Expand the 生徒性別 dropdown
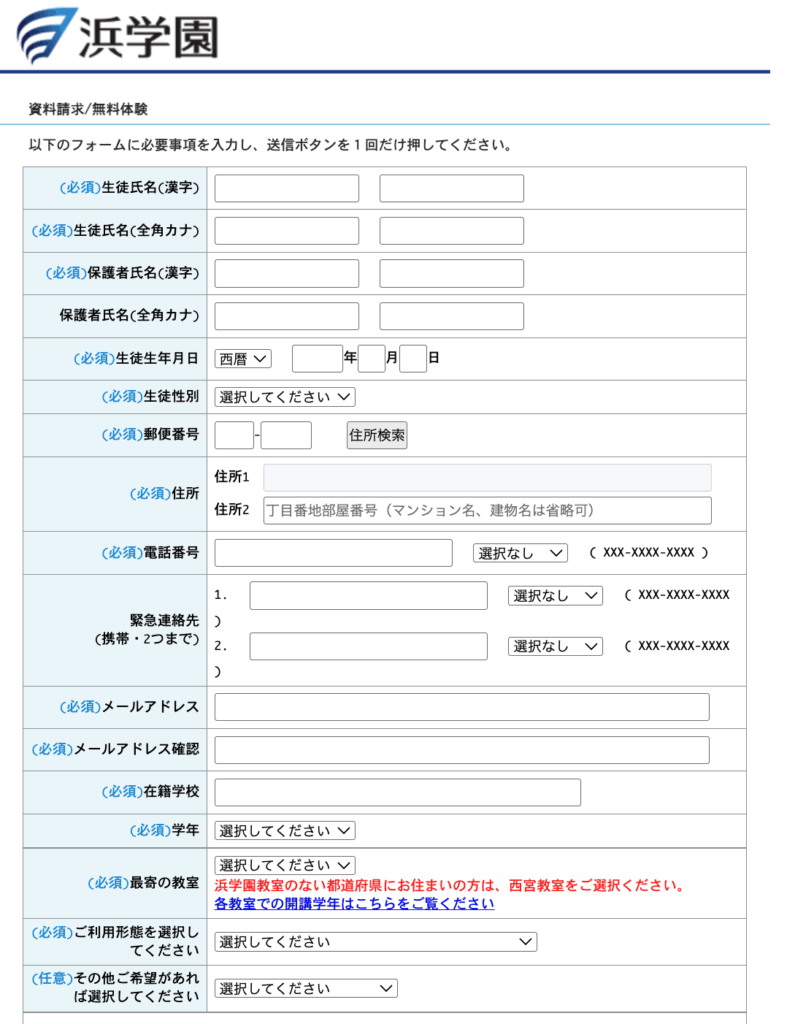 (x=285, y=397)
